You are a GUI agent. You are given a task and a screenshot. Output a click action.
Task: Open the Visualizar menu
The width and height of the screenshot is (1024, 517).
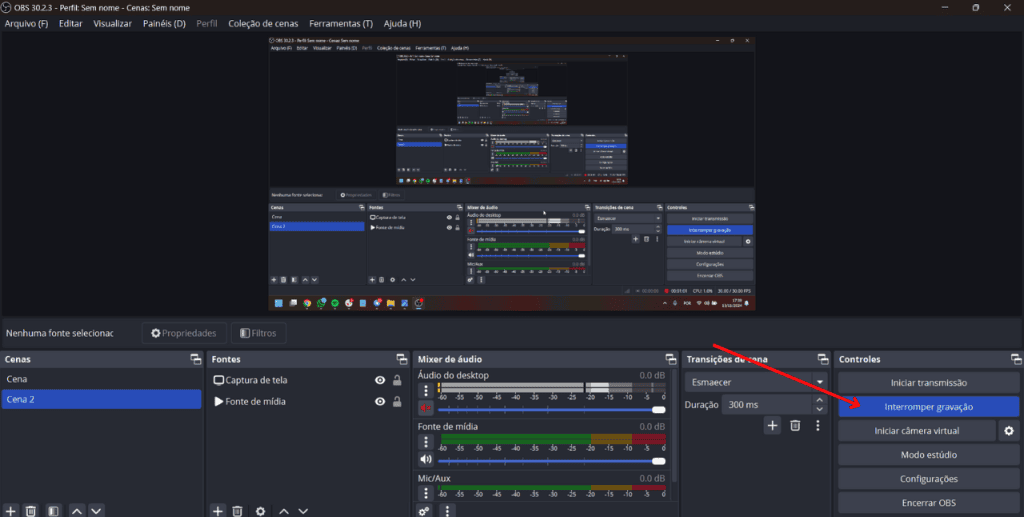click(112, 24)
